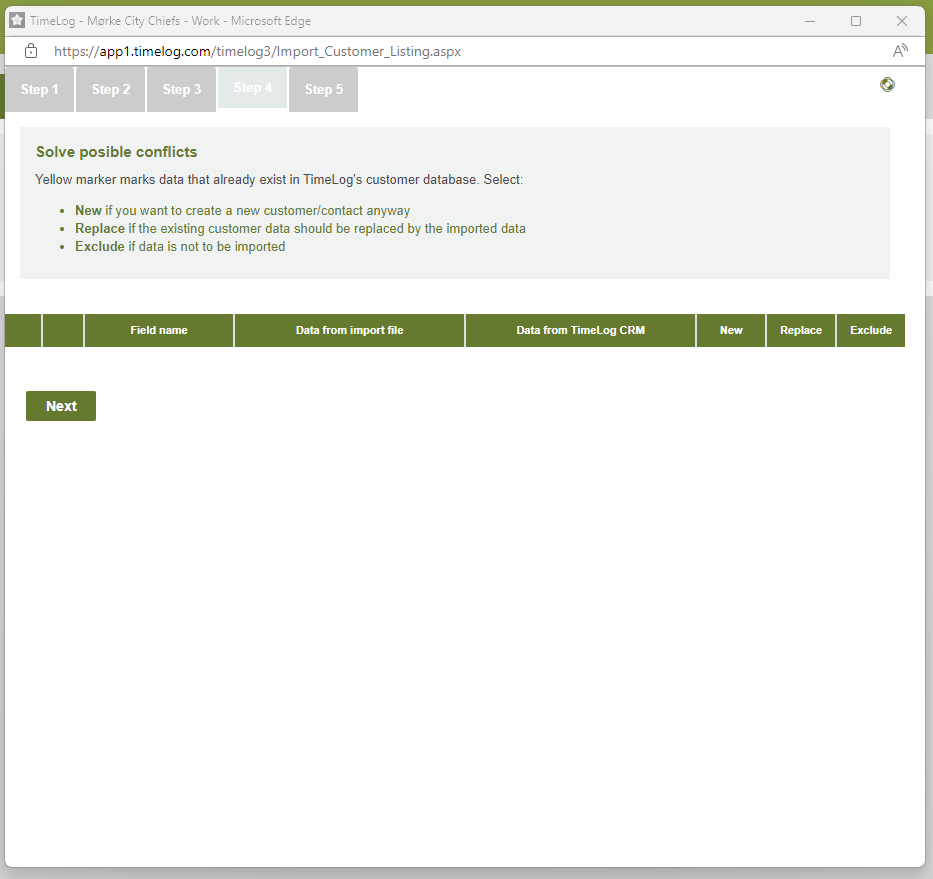
Task: Click the Field name column header
Action: point(159,331)
